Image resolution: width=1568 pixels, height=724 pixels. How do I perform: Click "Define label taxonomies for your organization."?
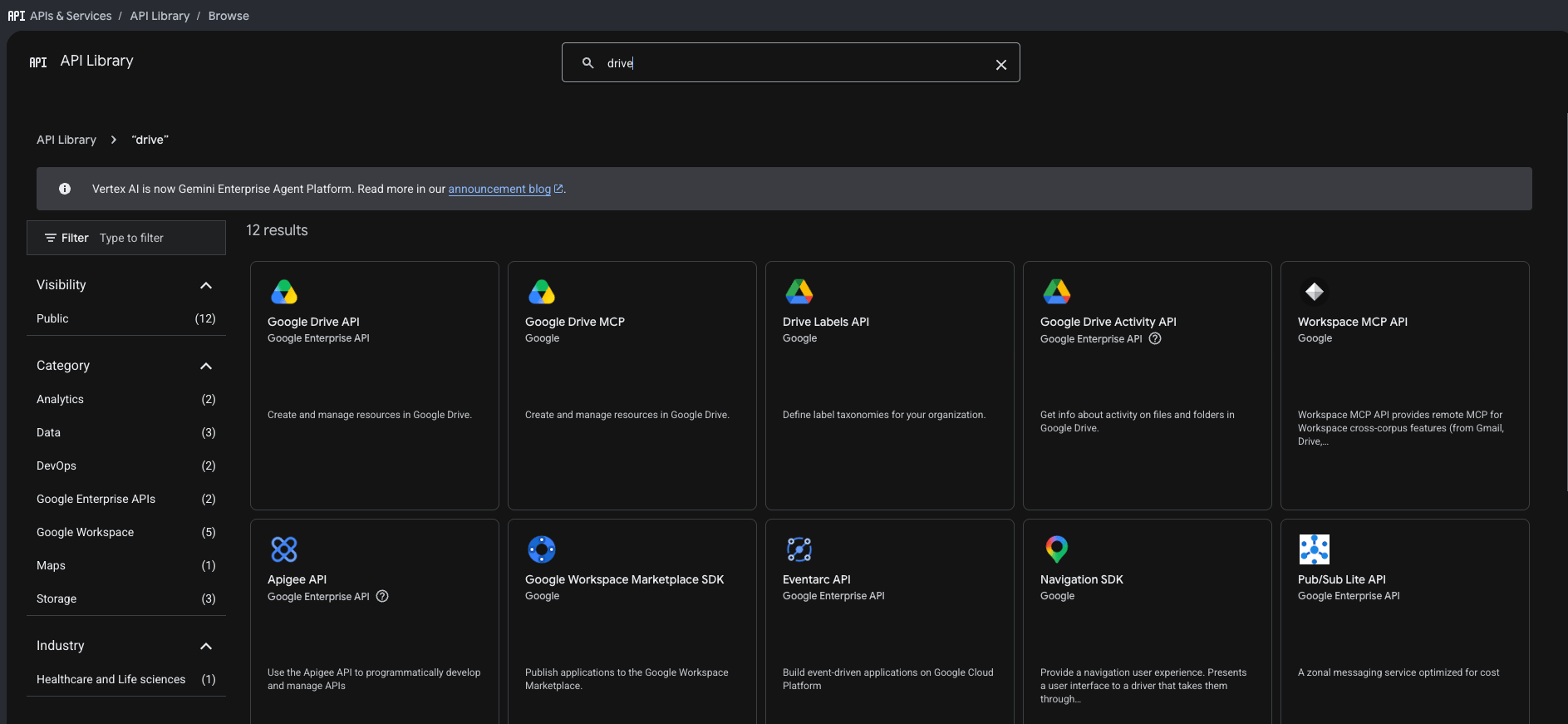coord(884,415)
